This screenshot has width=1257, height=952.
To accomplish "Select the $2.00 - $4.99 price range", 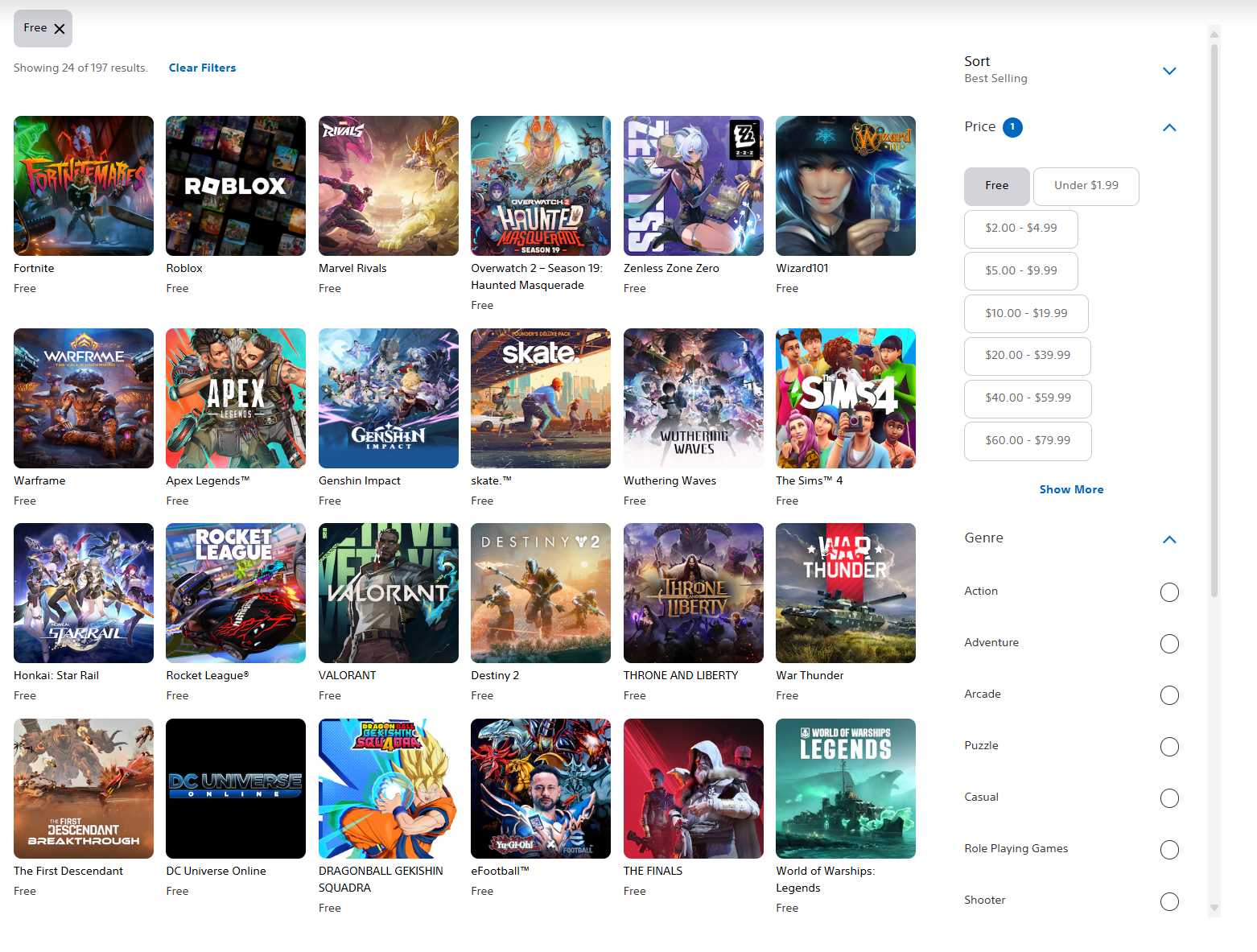I will pos(1021,229).
